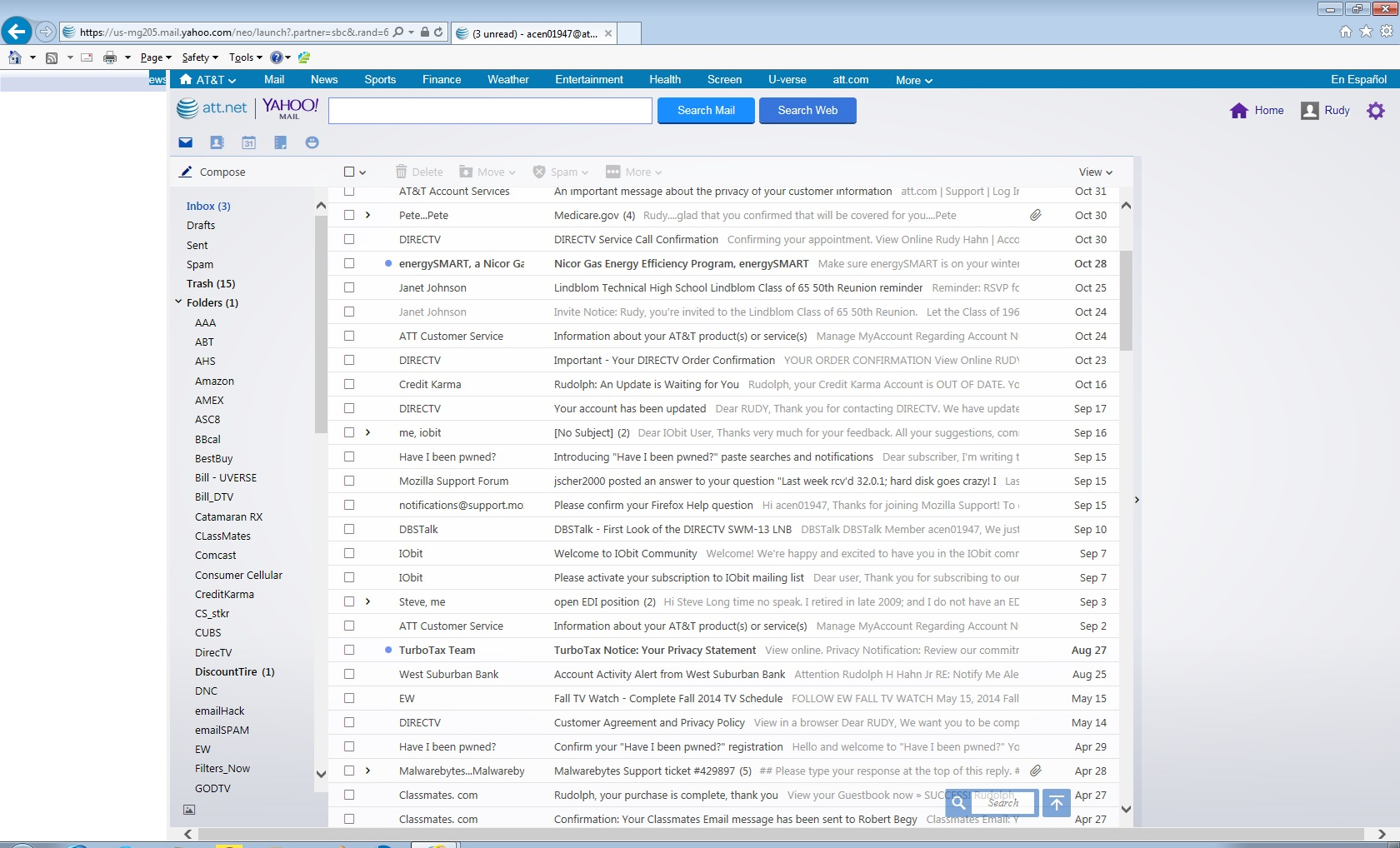Screen dimensions: 1400x848
Task: Expand the Malwarebytes conversation thread
Action: click(367, 771)
